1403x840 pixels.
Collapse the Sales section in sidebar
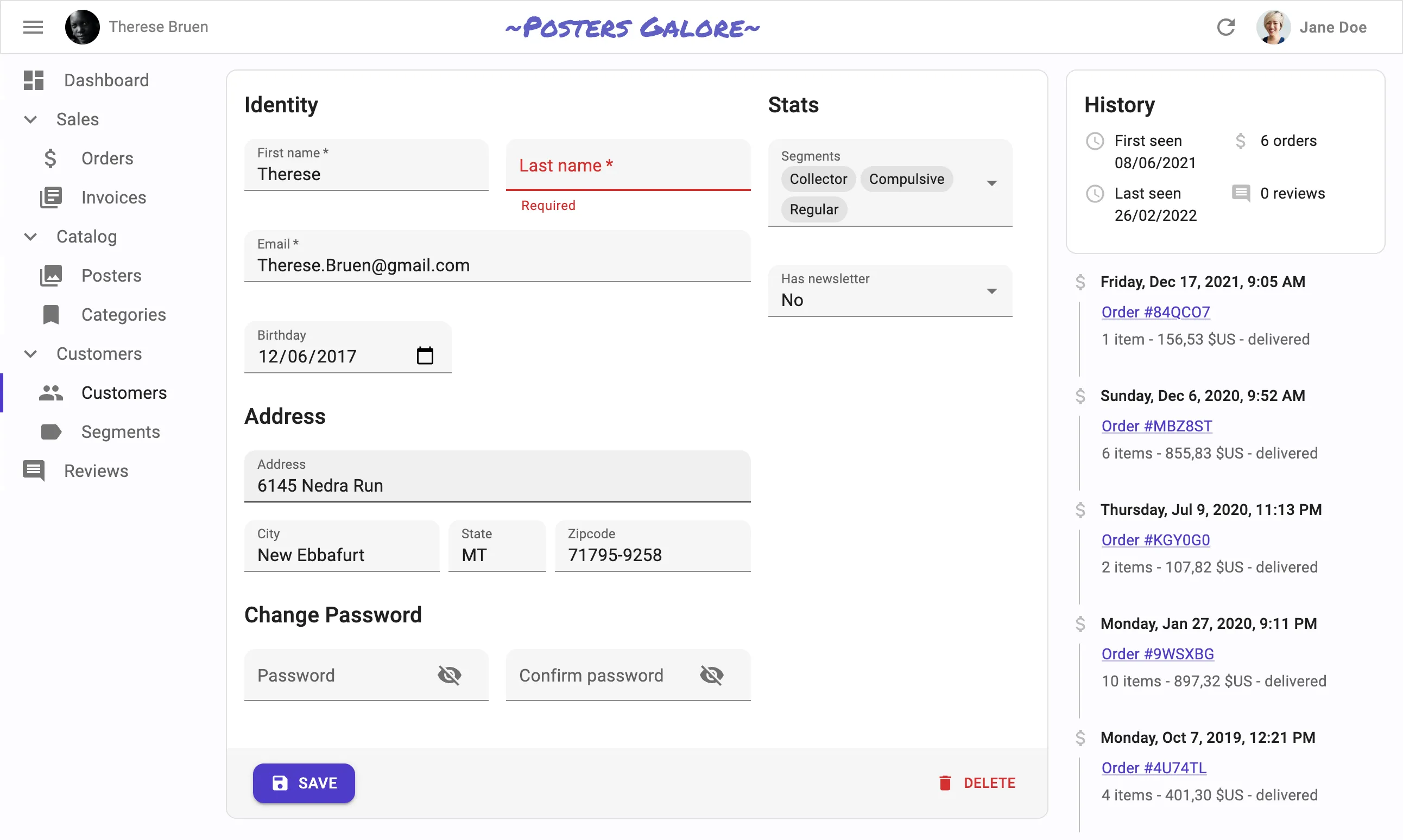29,119
